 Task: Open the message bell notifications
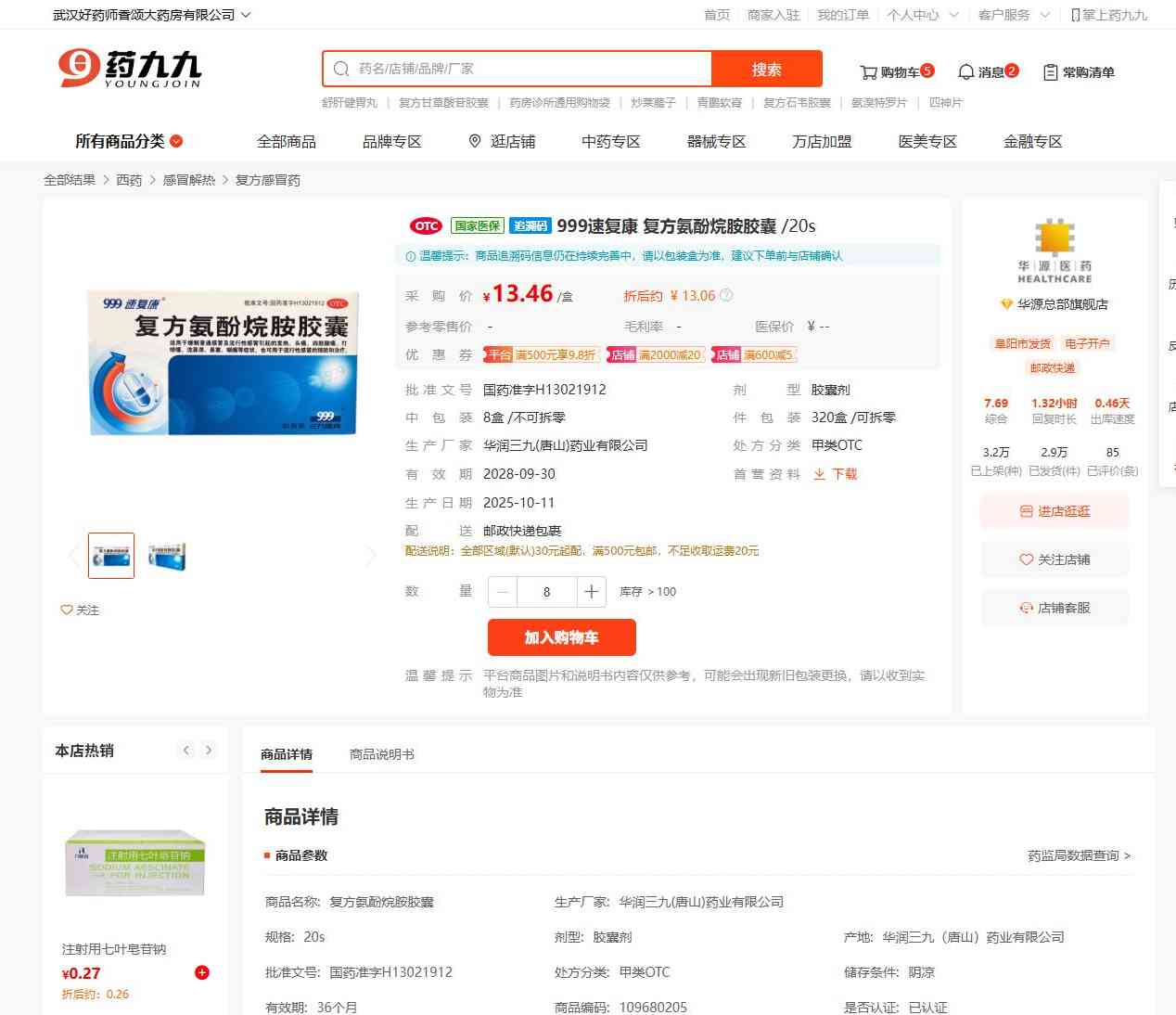click(965, 72)
